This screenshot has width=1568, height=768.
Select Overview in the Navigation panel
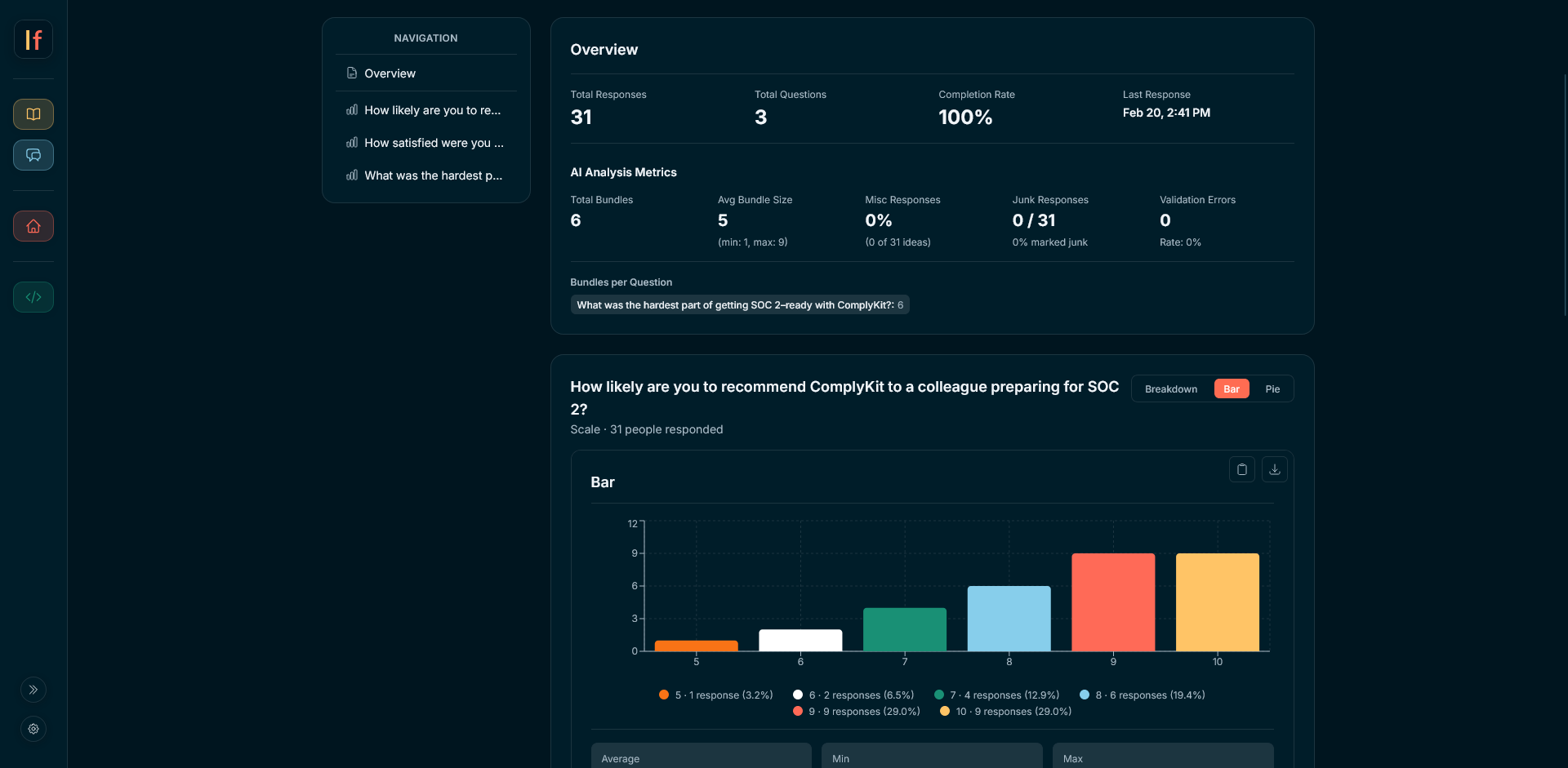[390, 73]
